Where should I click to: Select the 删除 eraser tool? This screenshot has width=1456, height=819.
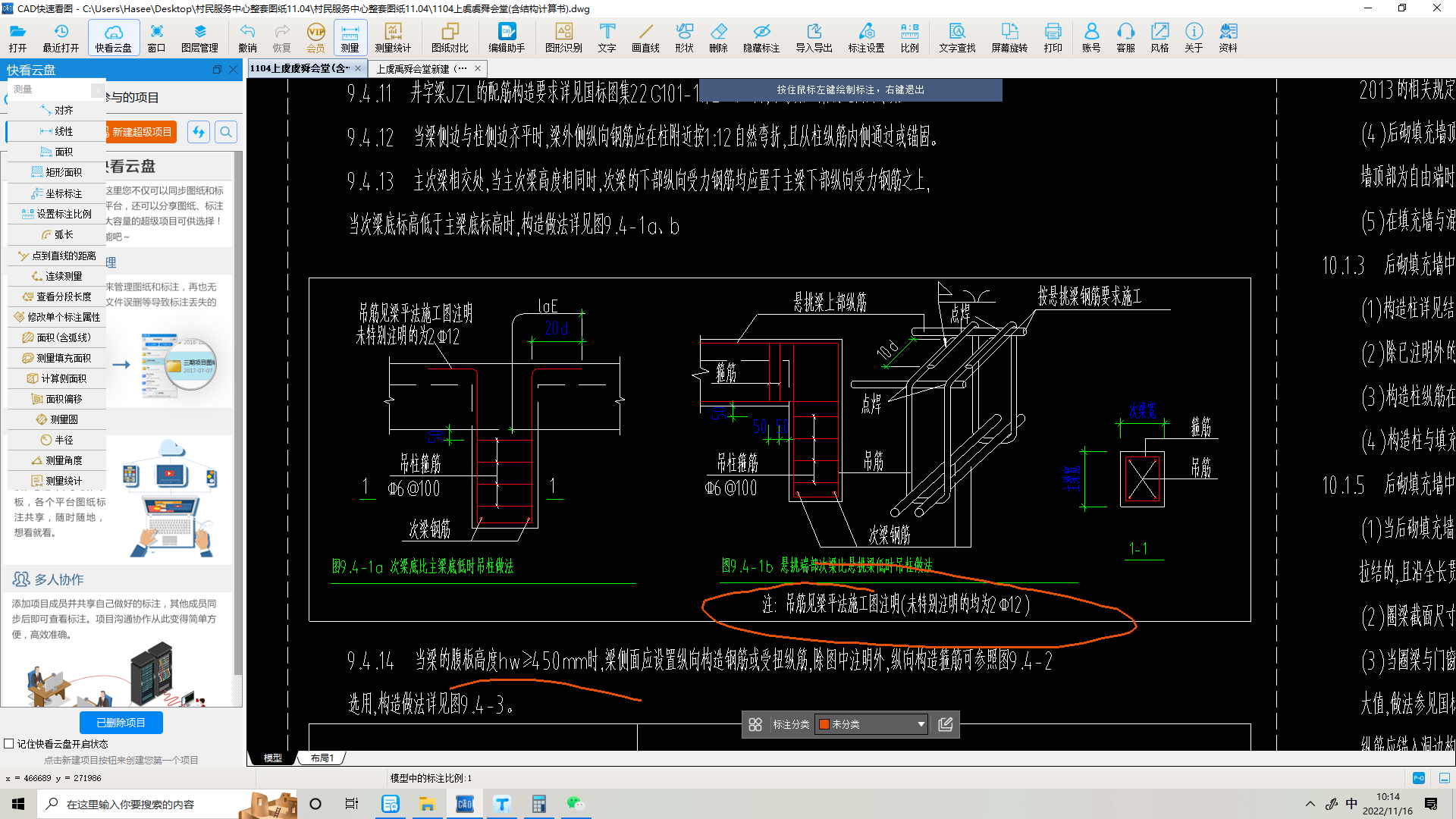click(718, 37)
